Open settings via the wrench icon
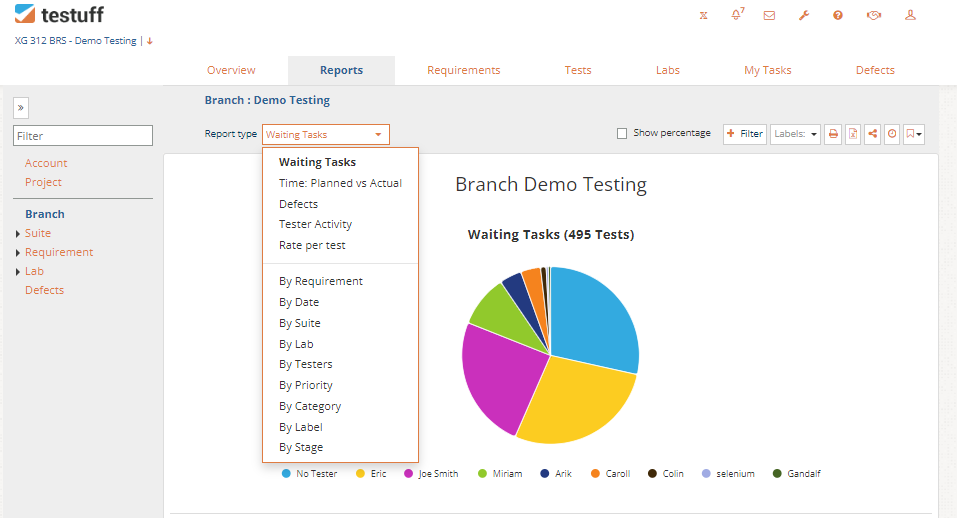The image size is (957, 518). 804,15
